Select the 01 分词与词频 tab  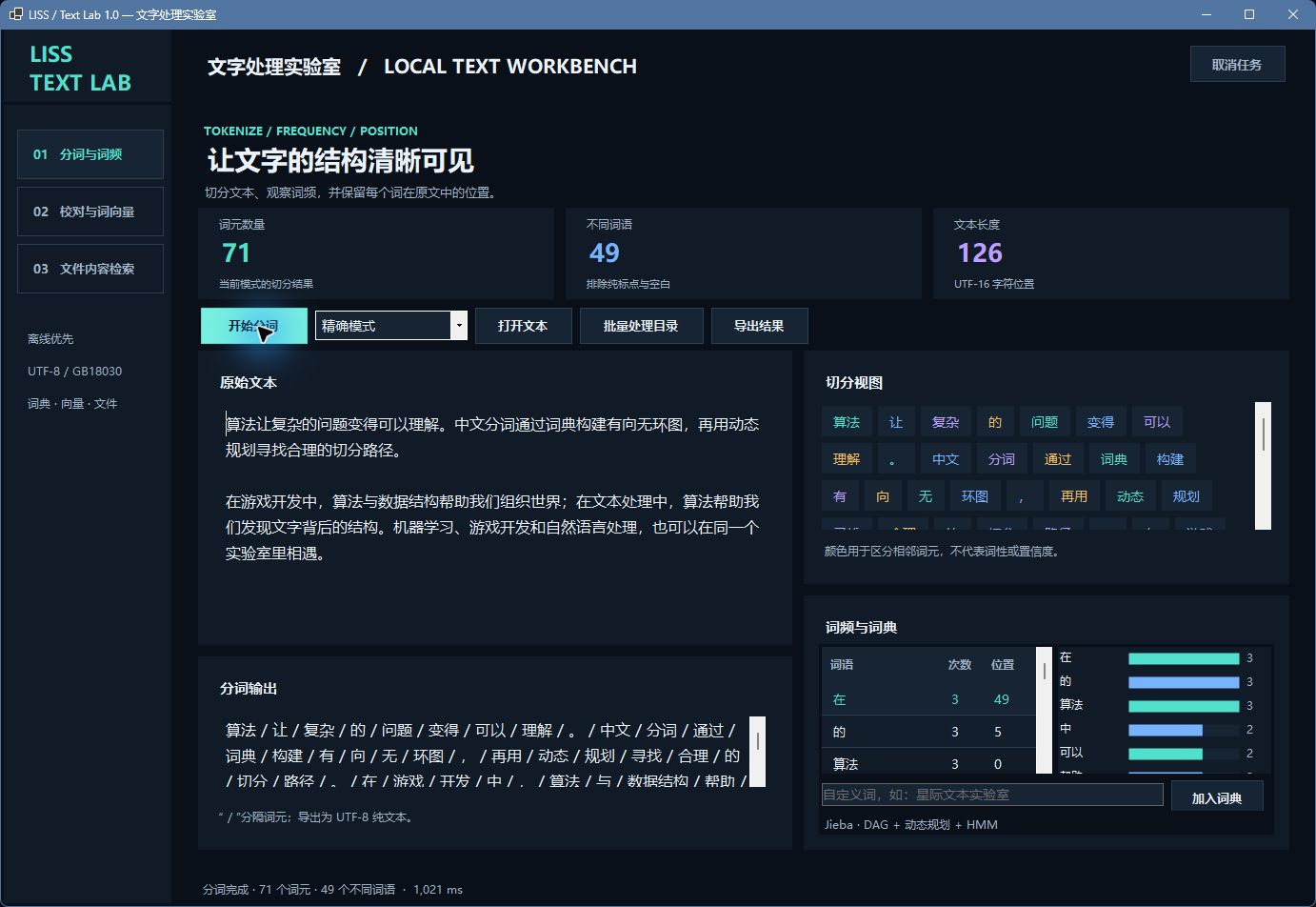click(x=90, y=154)
